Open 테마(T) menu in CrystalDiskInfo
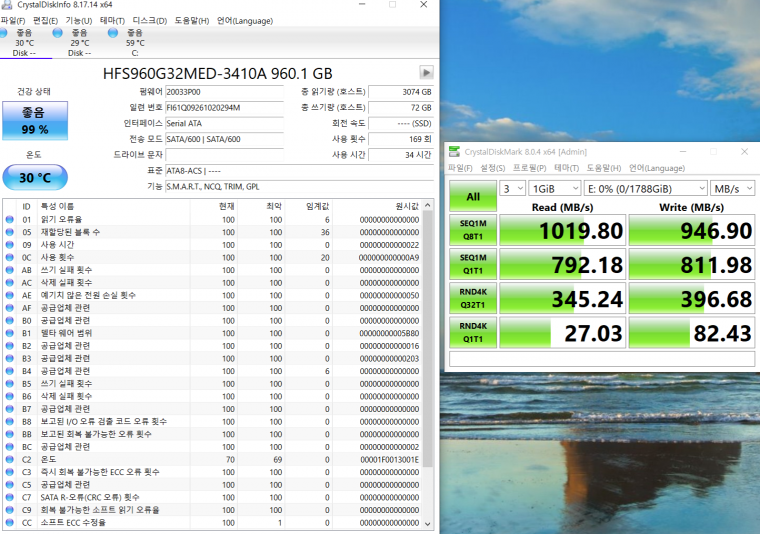The width and height of the screenshot is (760, 534). point(112,20)
